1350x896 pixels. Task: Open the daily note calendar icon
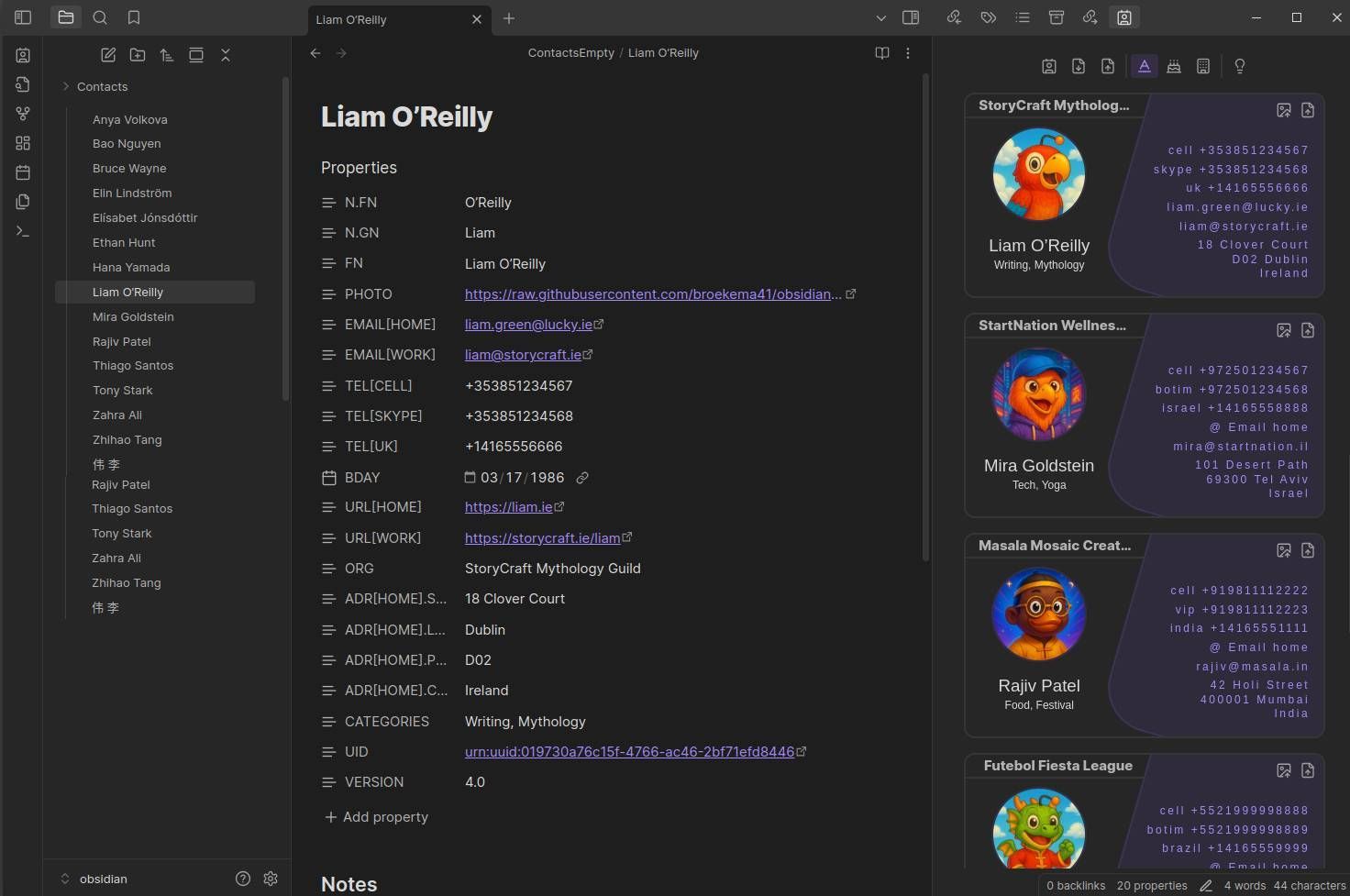click(23, 172)
